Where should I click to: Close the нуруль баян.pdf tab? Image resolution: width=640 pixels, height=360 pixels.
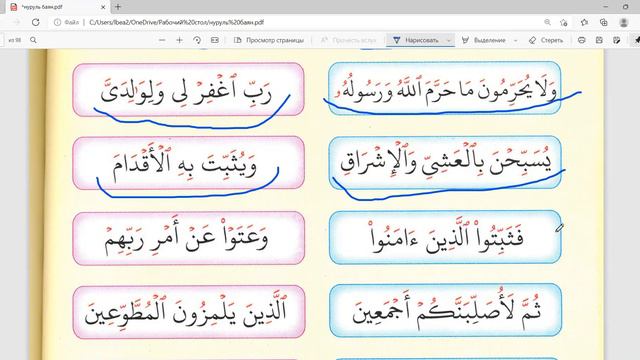(103, 7)
